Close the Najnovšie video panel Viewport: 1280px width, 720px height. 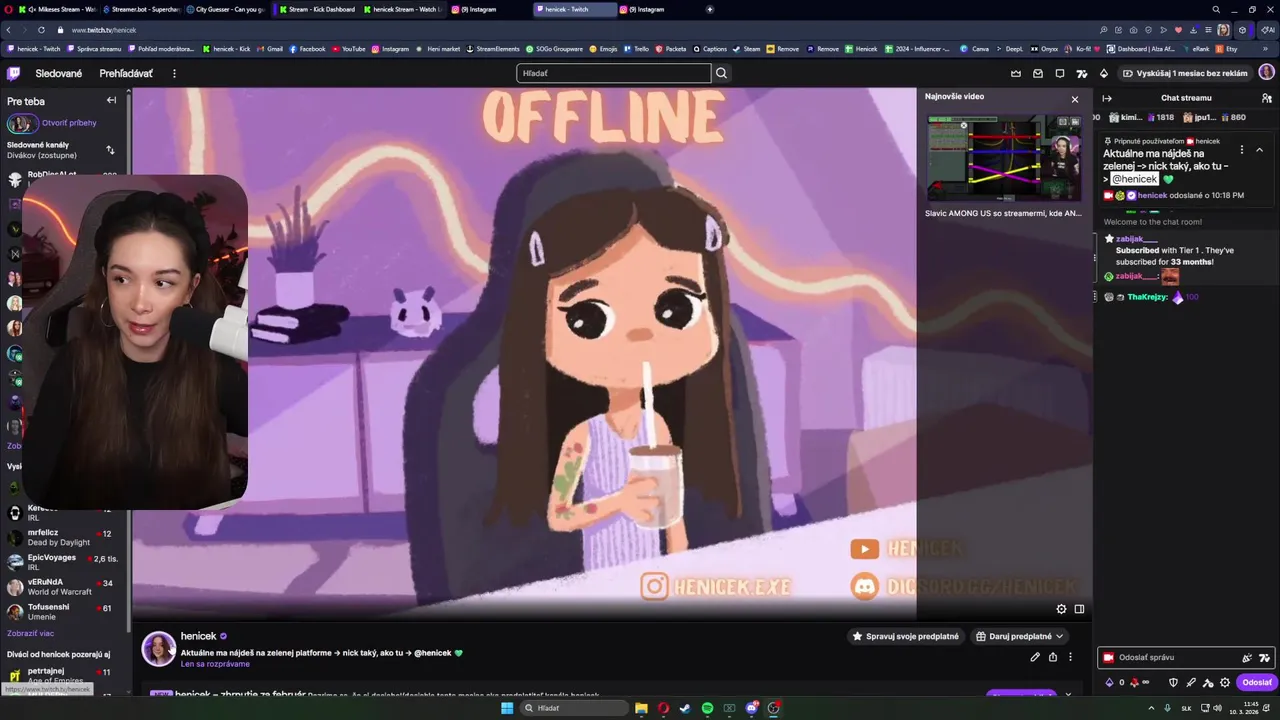coord(1075,99)
